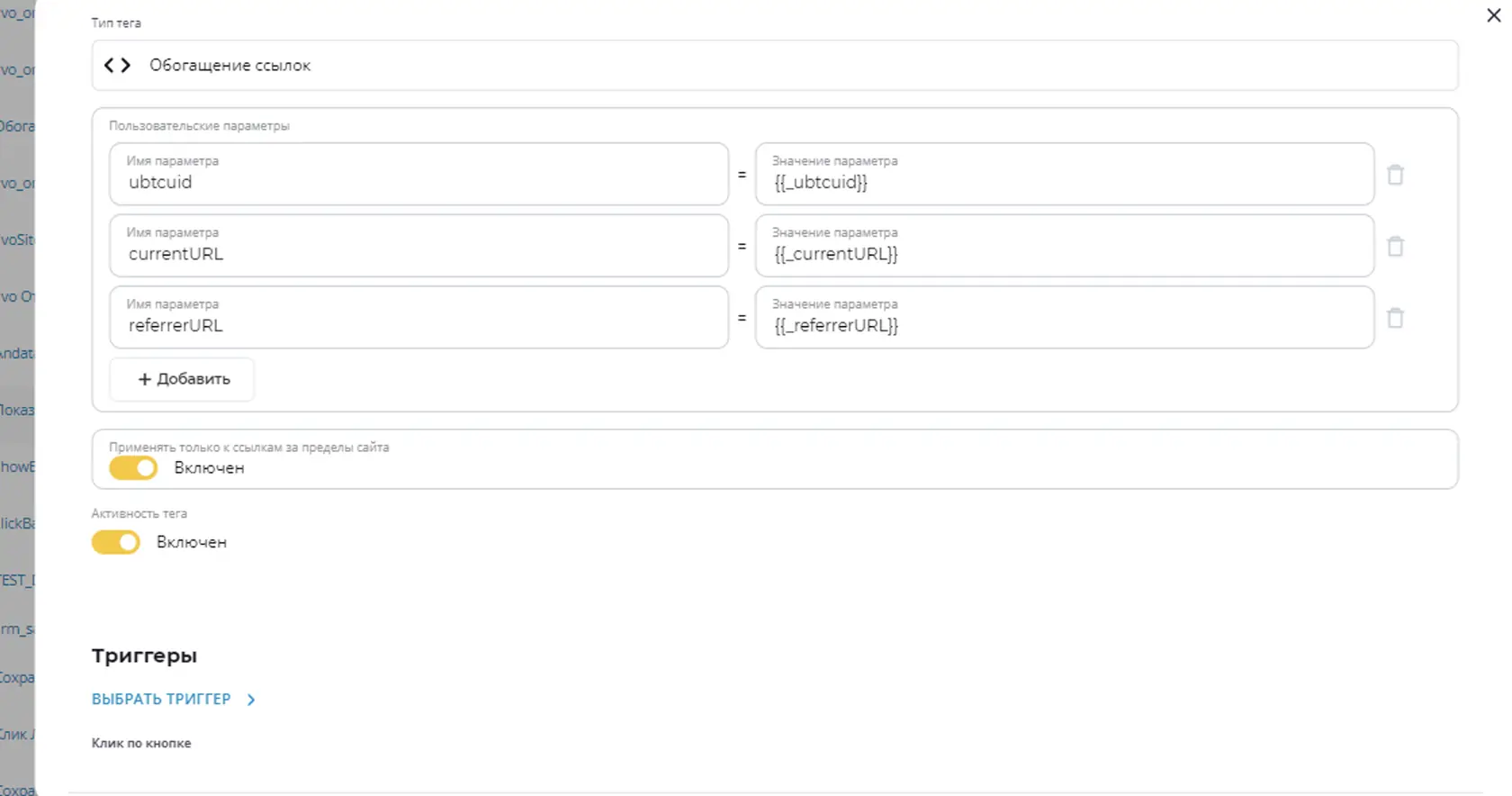
Task: Delete the ubtcuid parameter row
Action: [1395, 175]
